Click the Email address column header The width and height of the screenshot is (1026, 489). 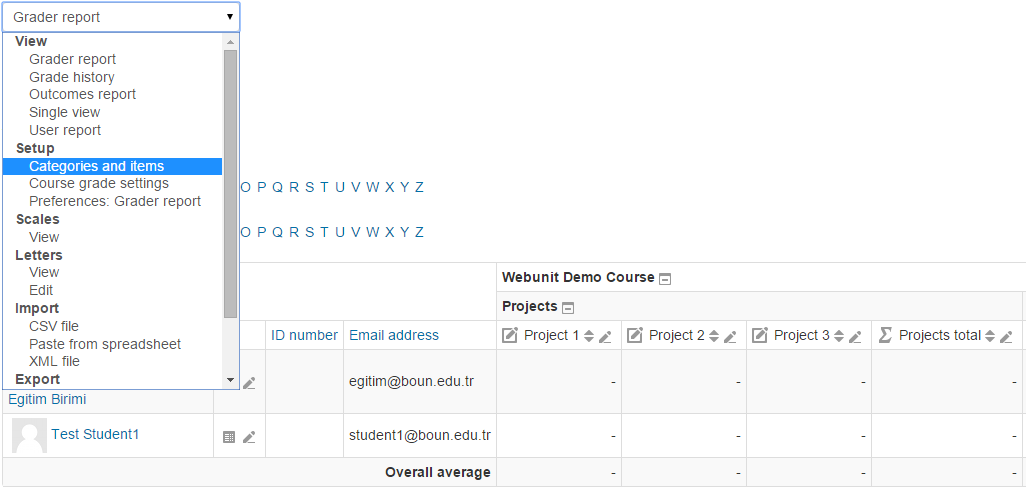click(394, 335)
